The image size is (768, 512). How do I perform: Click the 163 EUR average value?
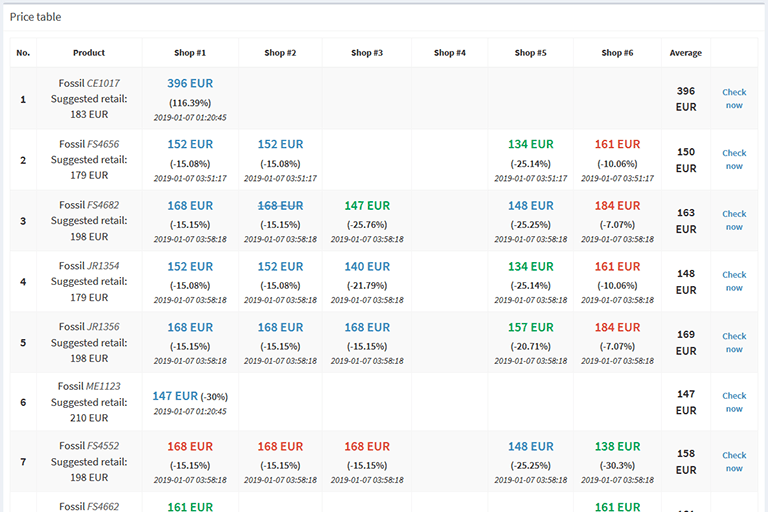686,220
